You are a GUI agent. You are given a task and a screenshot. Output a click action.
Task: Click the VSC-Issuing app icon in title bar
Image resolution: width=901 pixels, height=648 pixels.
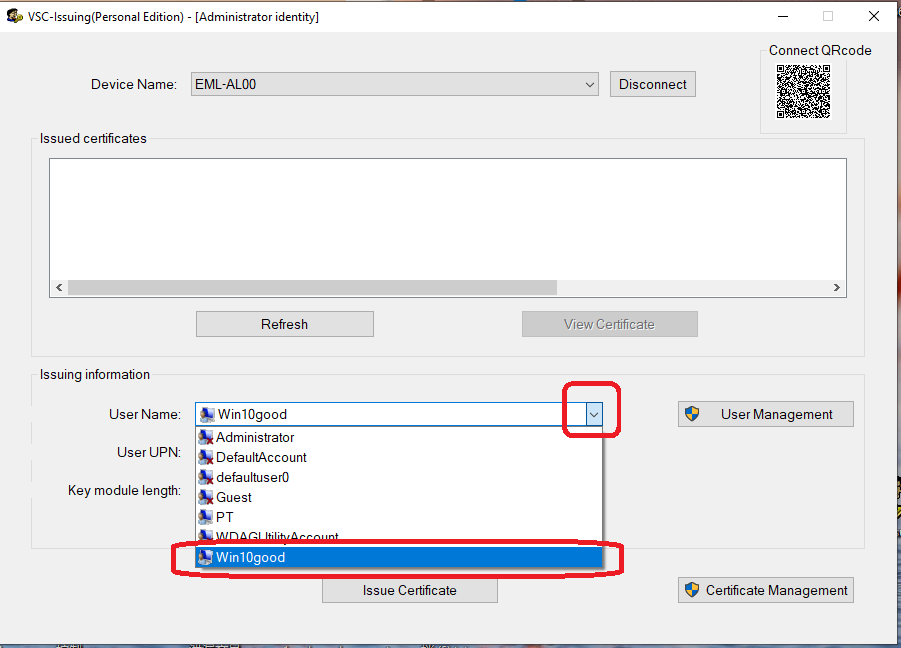[14, 16]
